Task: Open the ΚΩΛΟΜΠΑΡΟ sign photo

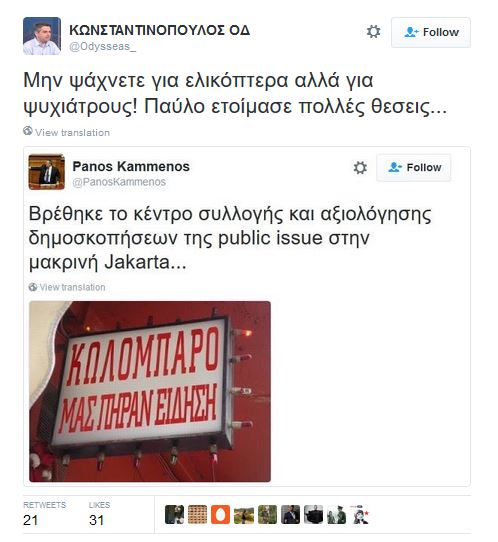Action: pyautogui.click(x=150, y=391)
